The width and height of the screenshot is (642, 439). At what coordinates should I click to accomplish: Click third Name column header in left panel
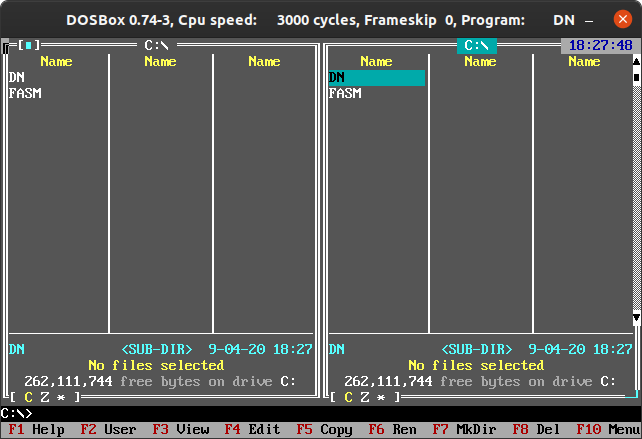264,61
